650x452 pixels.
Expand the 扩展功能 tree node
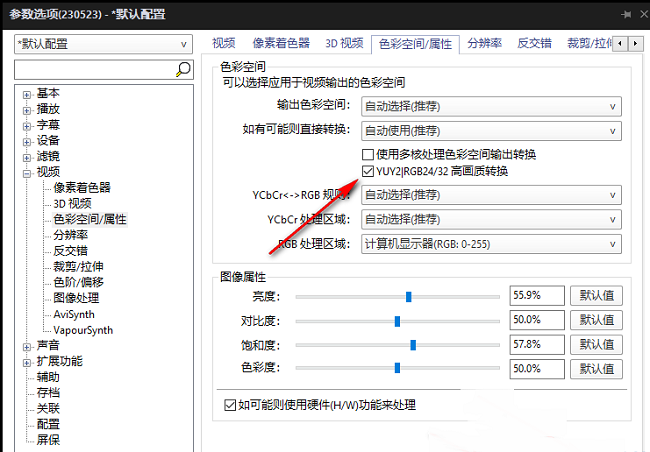coord(27,363)
